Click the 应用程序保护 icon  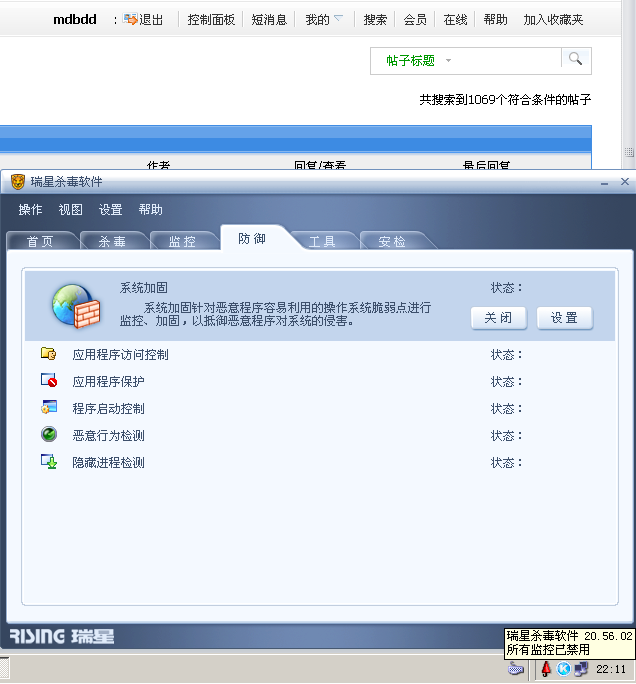click(49, 380)
